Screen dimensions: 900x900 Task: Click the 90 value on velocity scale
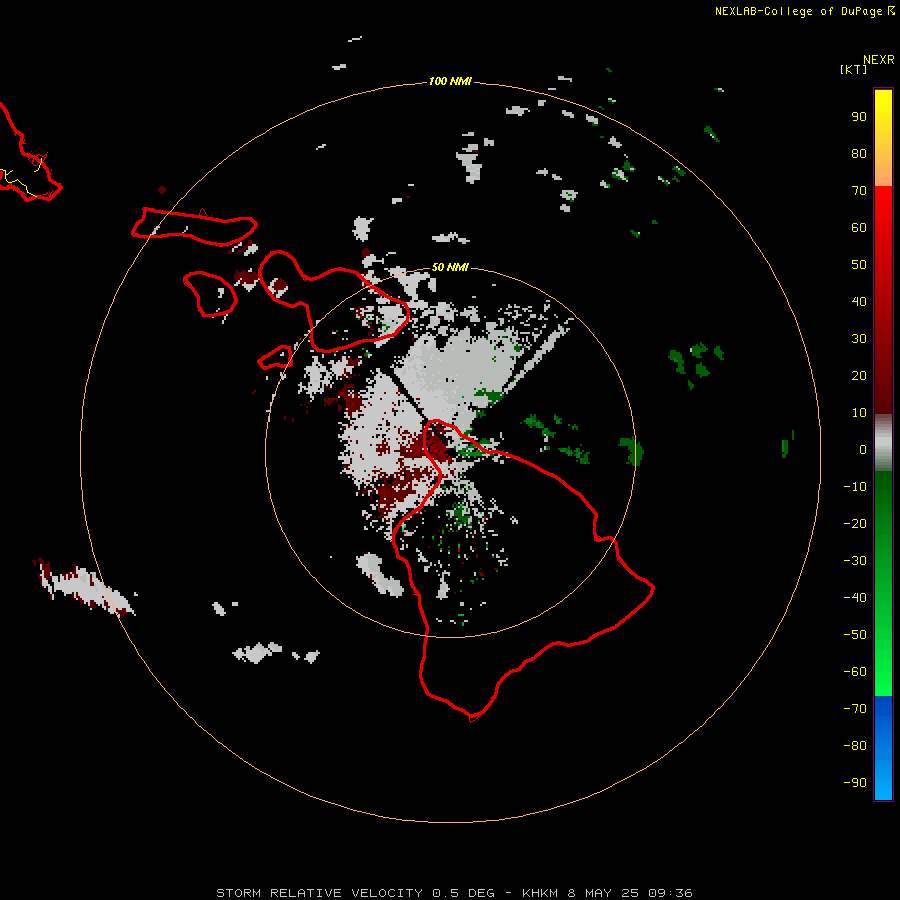point(859,117)
